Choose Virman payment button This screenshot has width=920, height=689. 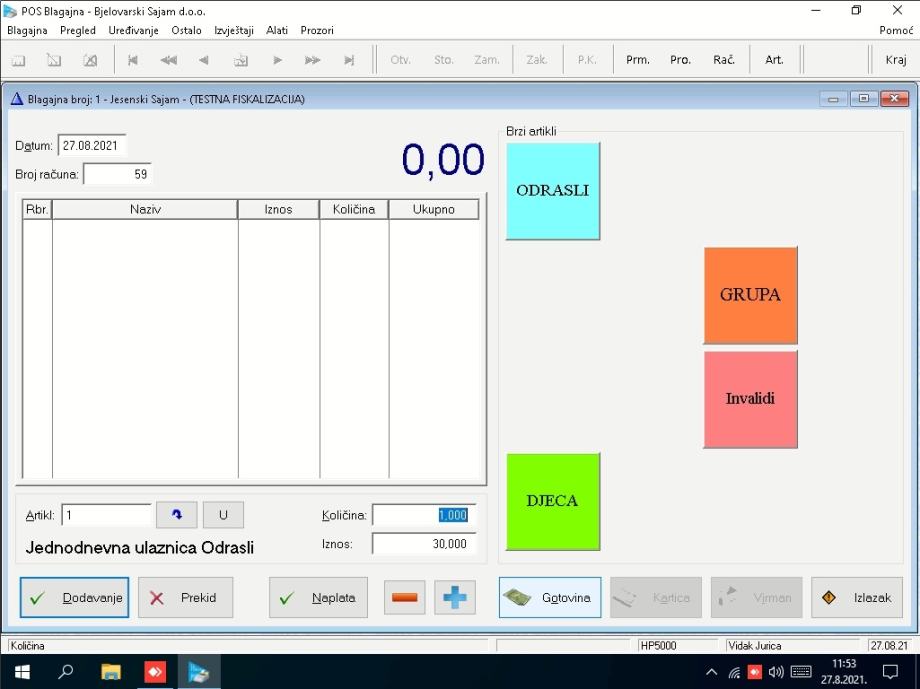point(756,597)
